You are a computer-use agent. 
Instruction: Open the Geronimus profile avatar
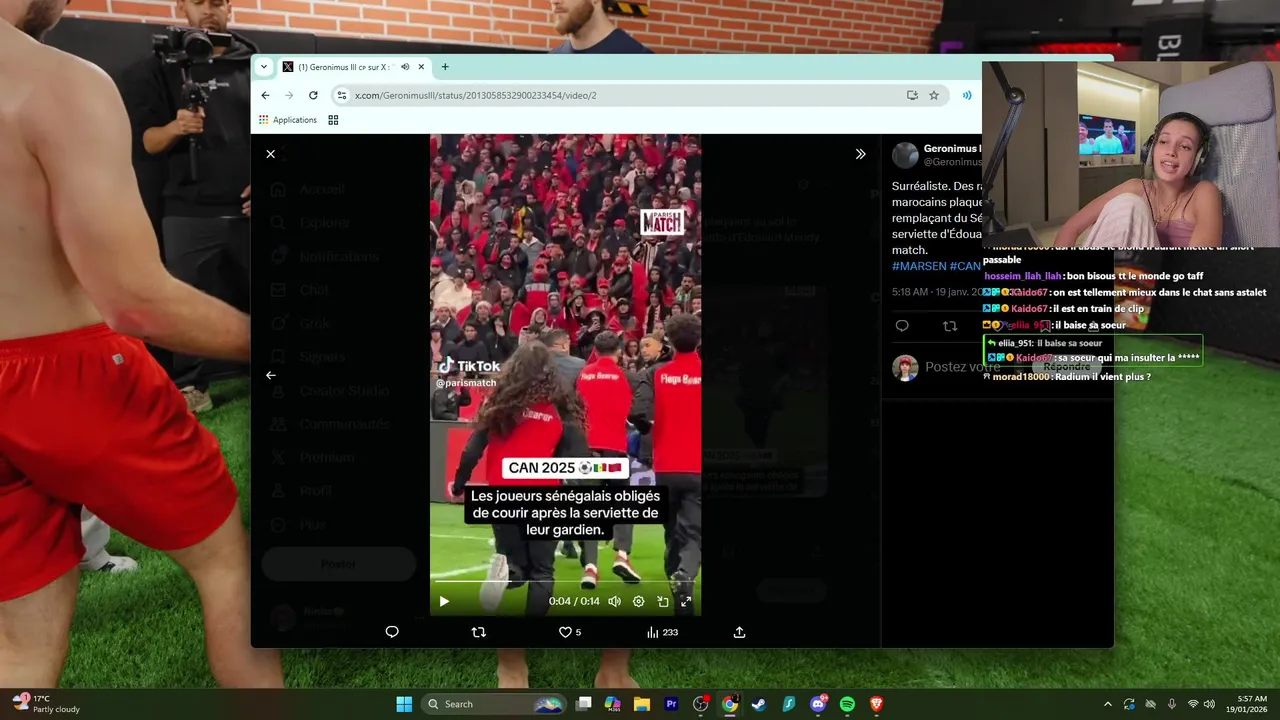pyautogui.click(x=905, y=155)
